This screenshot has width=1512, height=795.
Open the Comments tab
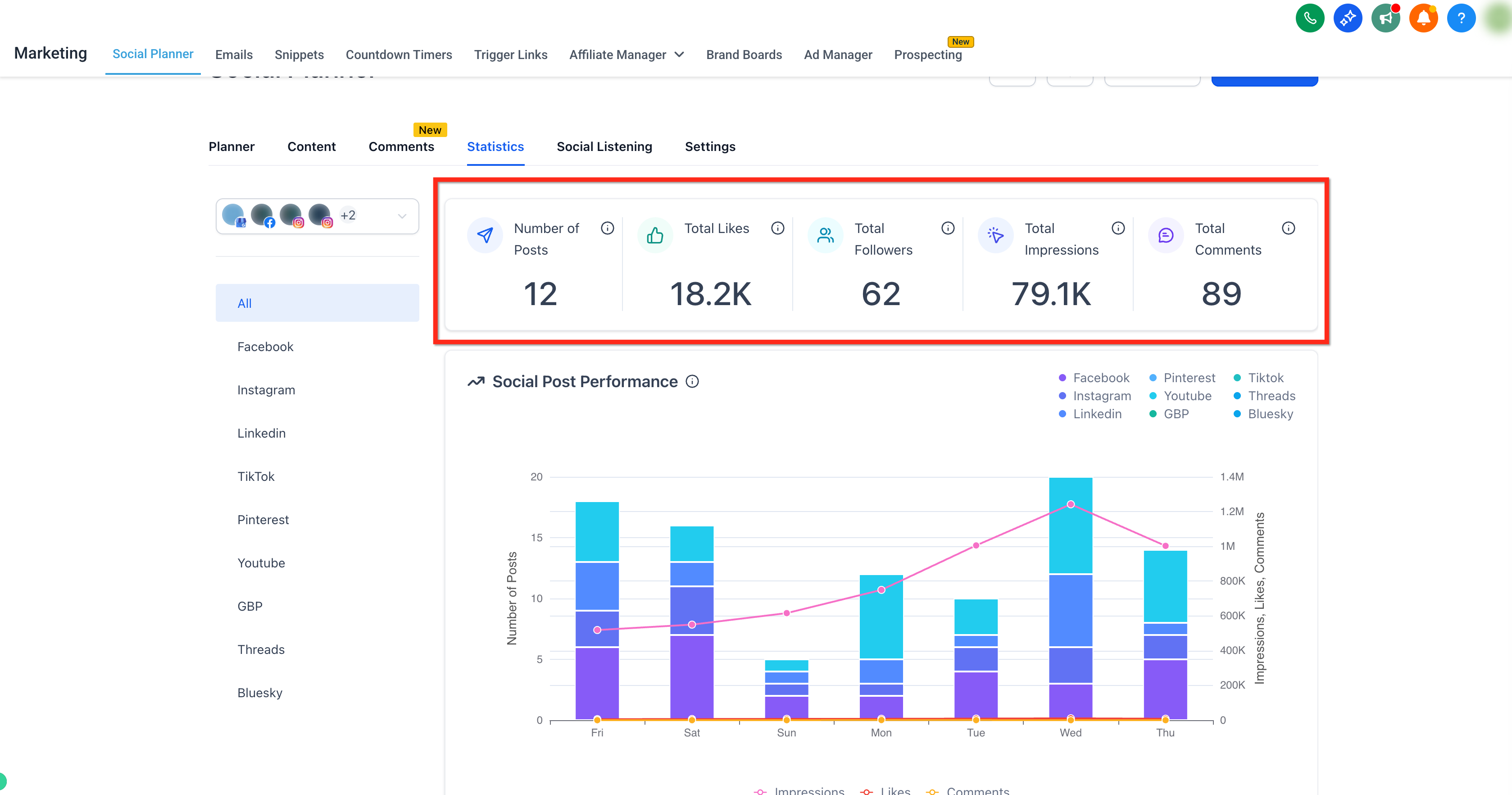(401, 147)
